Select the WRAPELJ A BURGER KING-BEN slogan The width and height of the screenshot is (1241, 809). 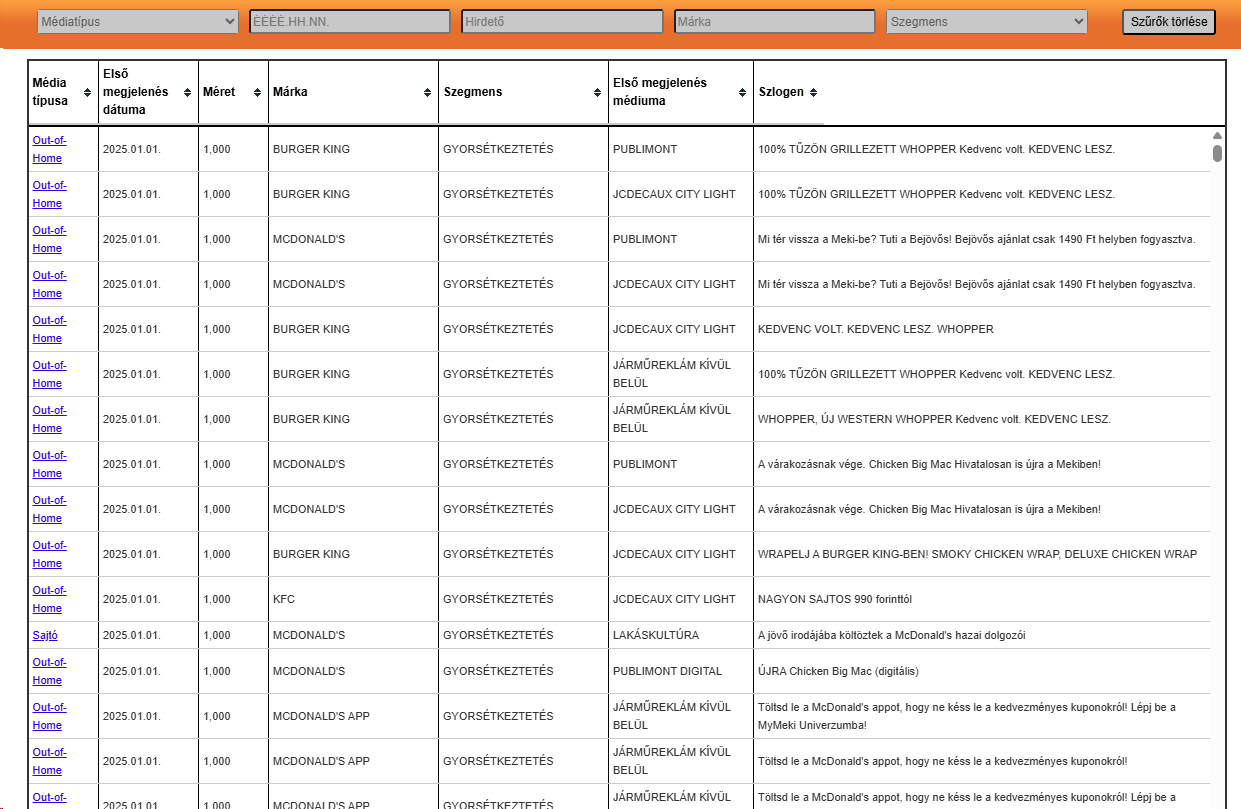click(x=977, y=554)
